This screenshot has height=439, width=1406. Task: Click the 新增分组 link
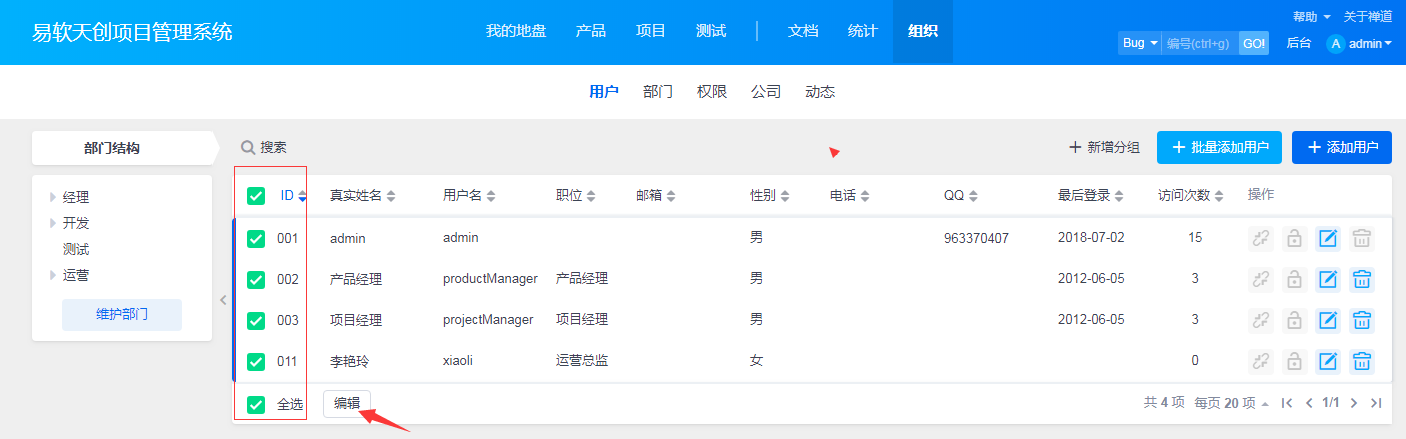tap(1104, 147)
